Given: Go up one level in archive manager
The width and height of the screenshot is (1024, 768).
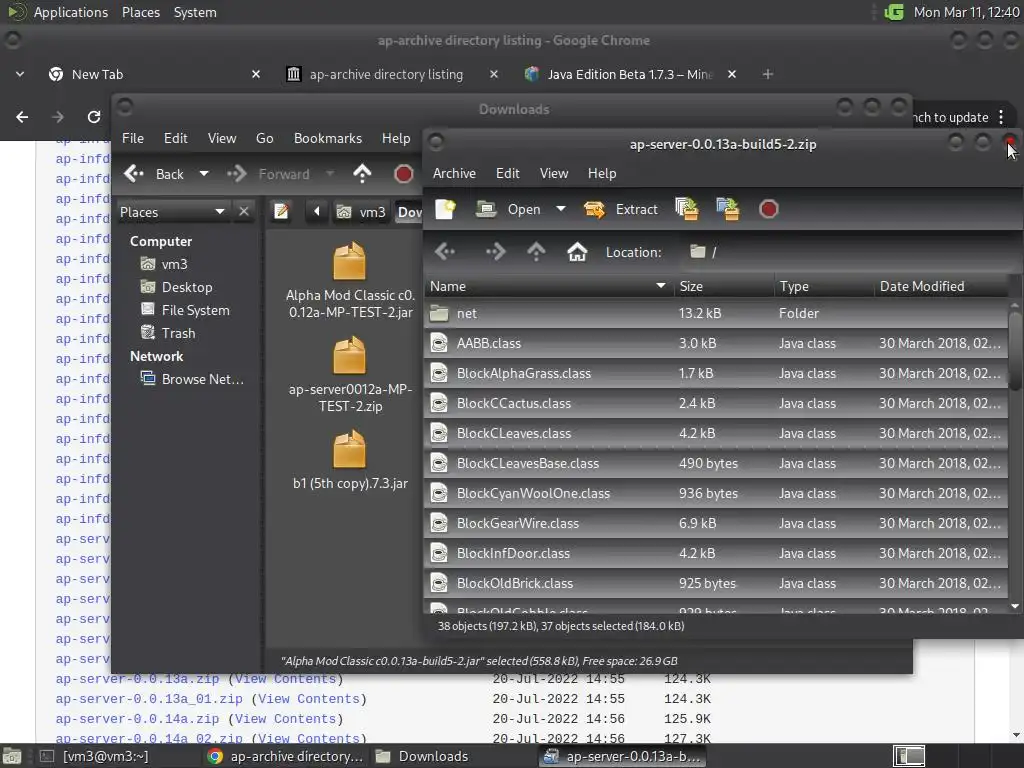Looking at the screenshot, I should point(536,251).
